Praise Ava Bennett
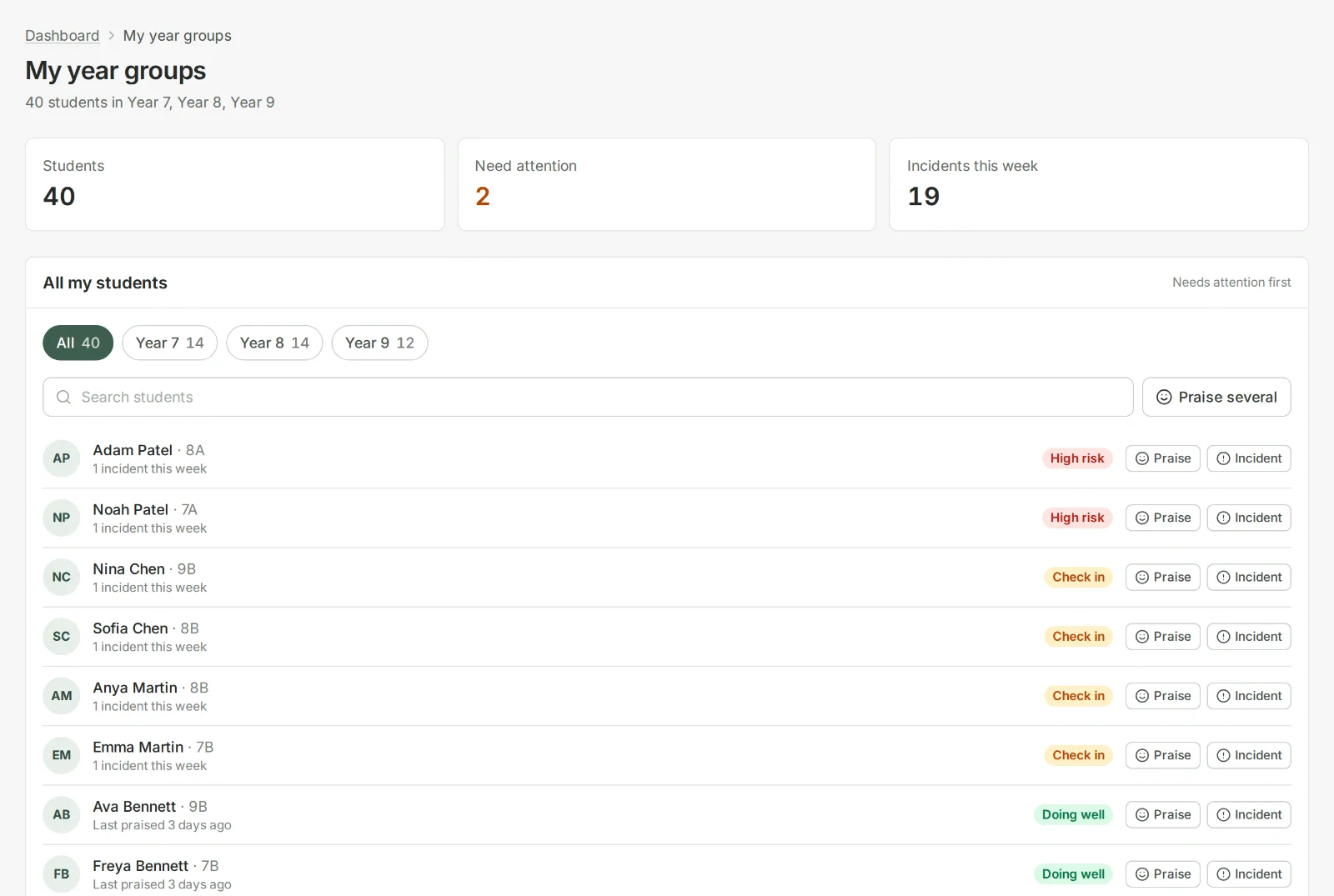Image resolution: width=1334 pixels, height=896 pixels. [x=1162, y=814]
